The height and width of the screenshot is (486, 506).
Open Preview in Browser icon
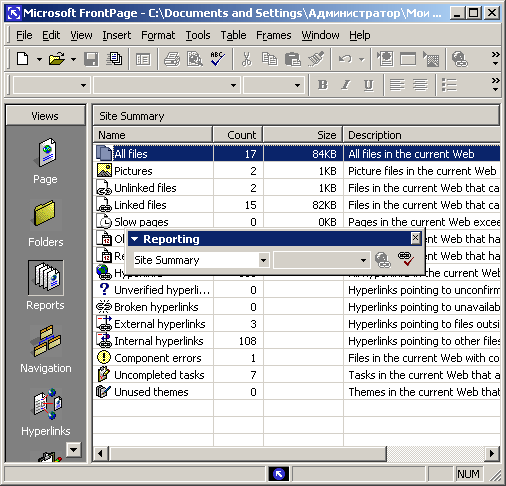(195, 59)
